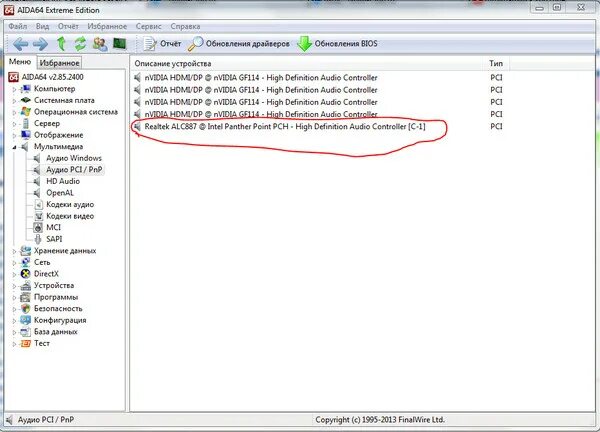
Task: Open Отчёт report button
Action: [162, 44]
